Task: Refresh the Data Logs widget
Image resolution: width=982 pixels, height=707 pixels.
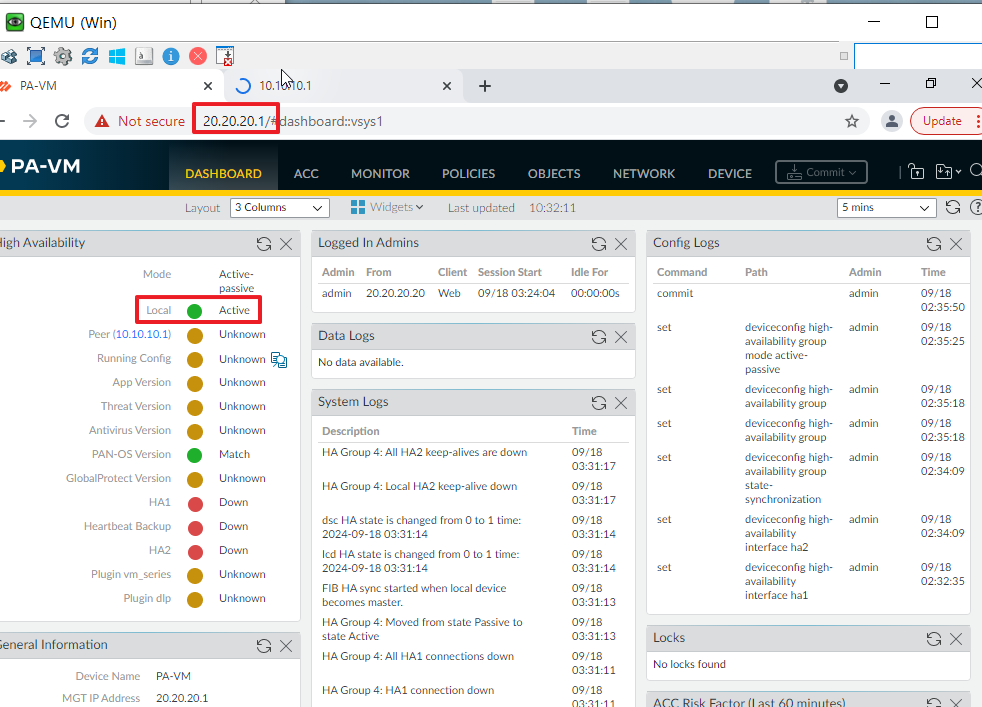Action: click(x=599, y=337)
